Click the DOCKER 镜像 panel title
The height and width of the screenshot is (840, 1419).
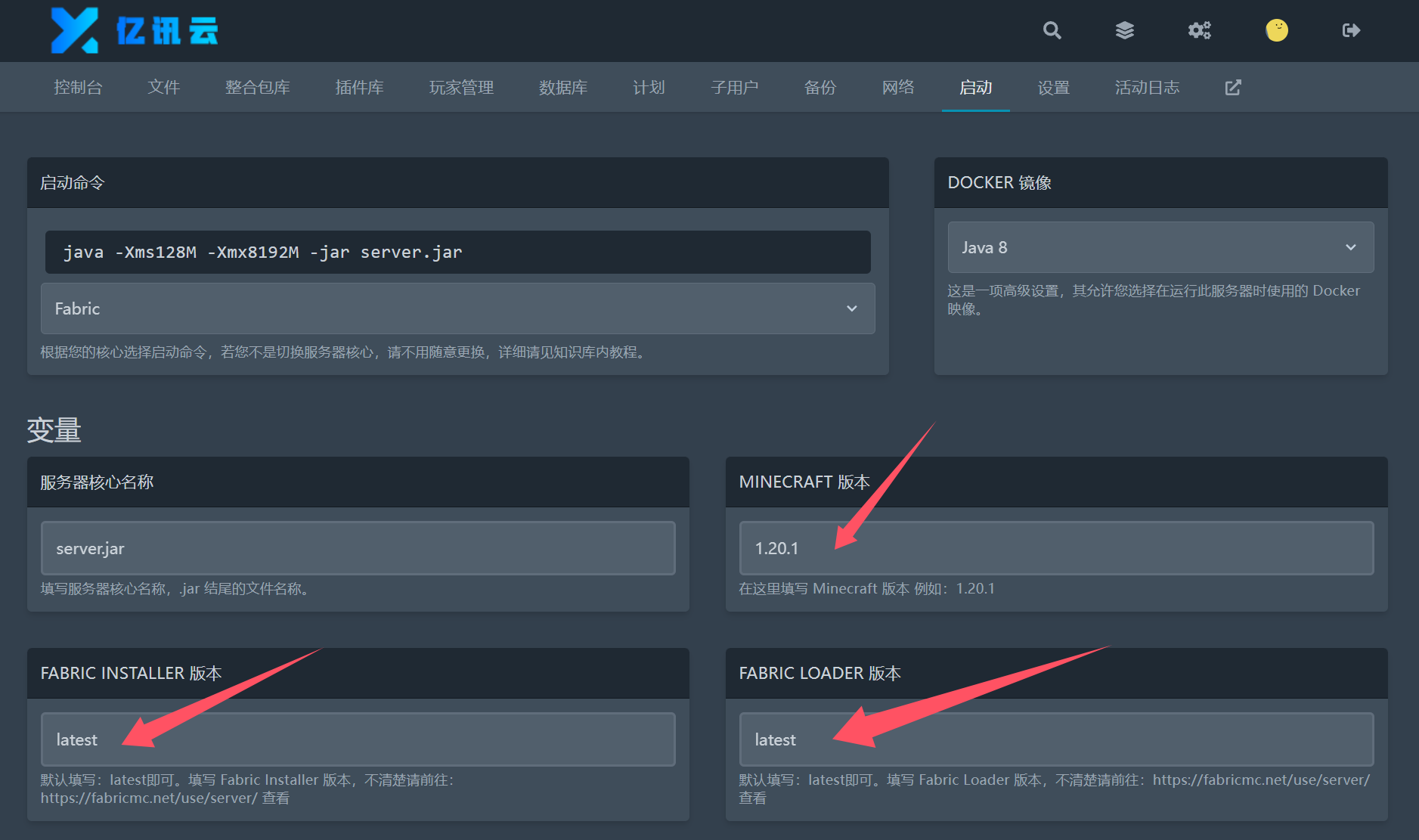pyautogui.click(x=999, y=183)
